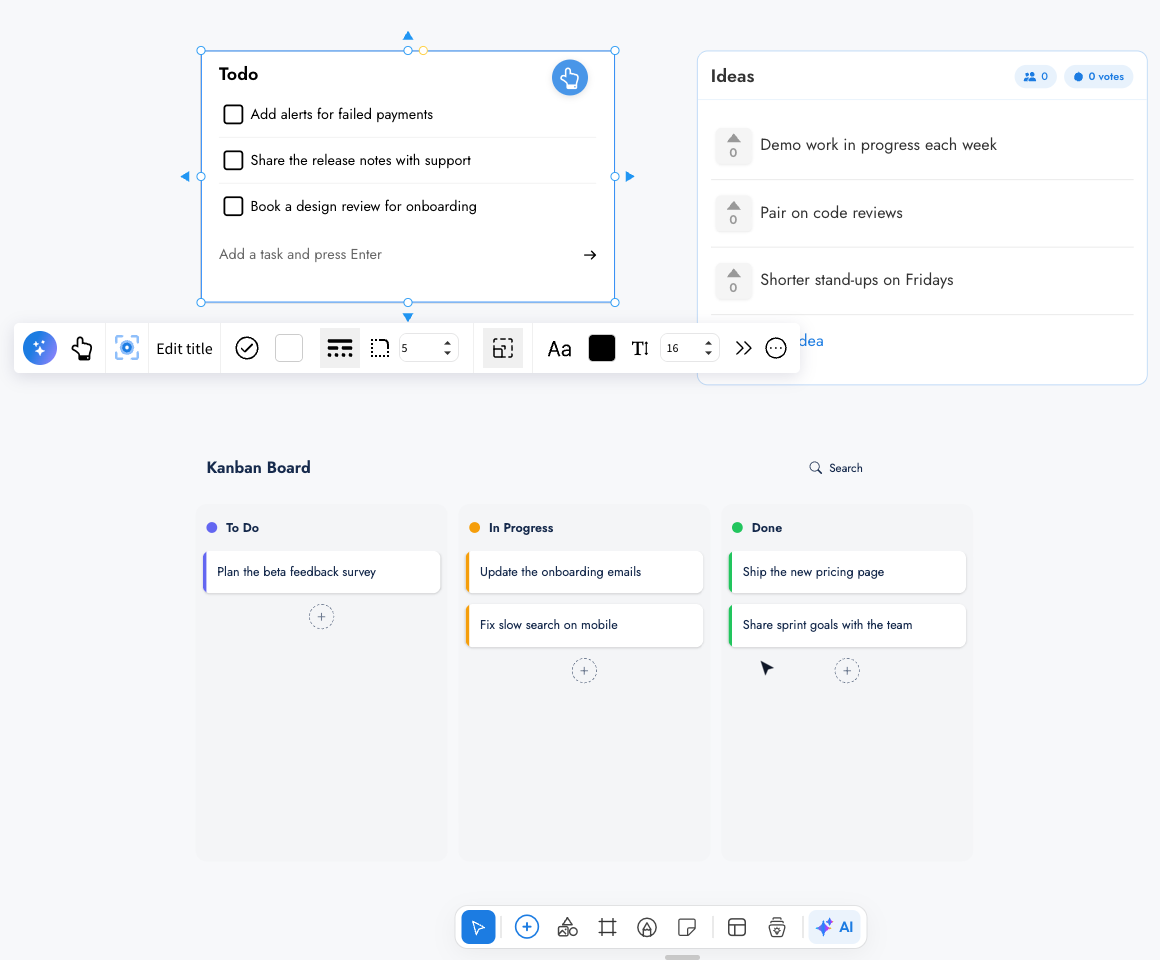Click the In Progress column header
The width and height of the screenshot is (1160, 960).
[521, 527]
